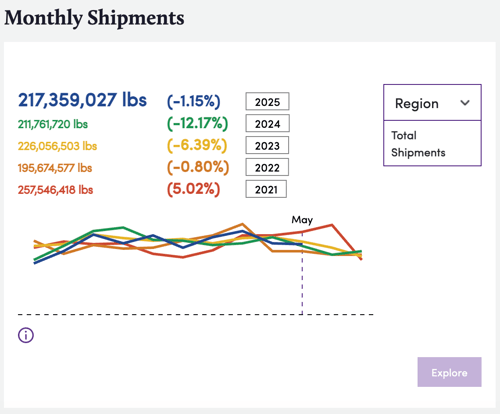500x414 pixels.
Task: Click the Monthly Shipments heading
Action: 94,18
